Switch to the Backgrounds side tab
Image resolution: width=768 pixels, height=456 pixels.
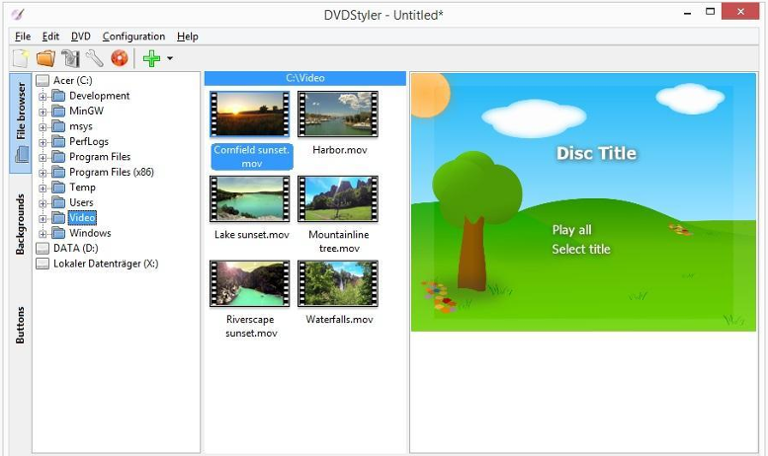click(20, 224)
